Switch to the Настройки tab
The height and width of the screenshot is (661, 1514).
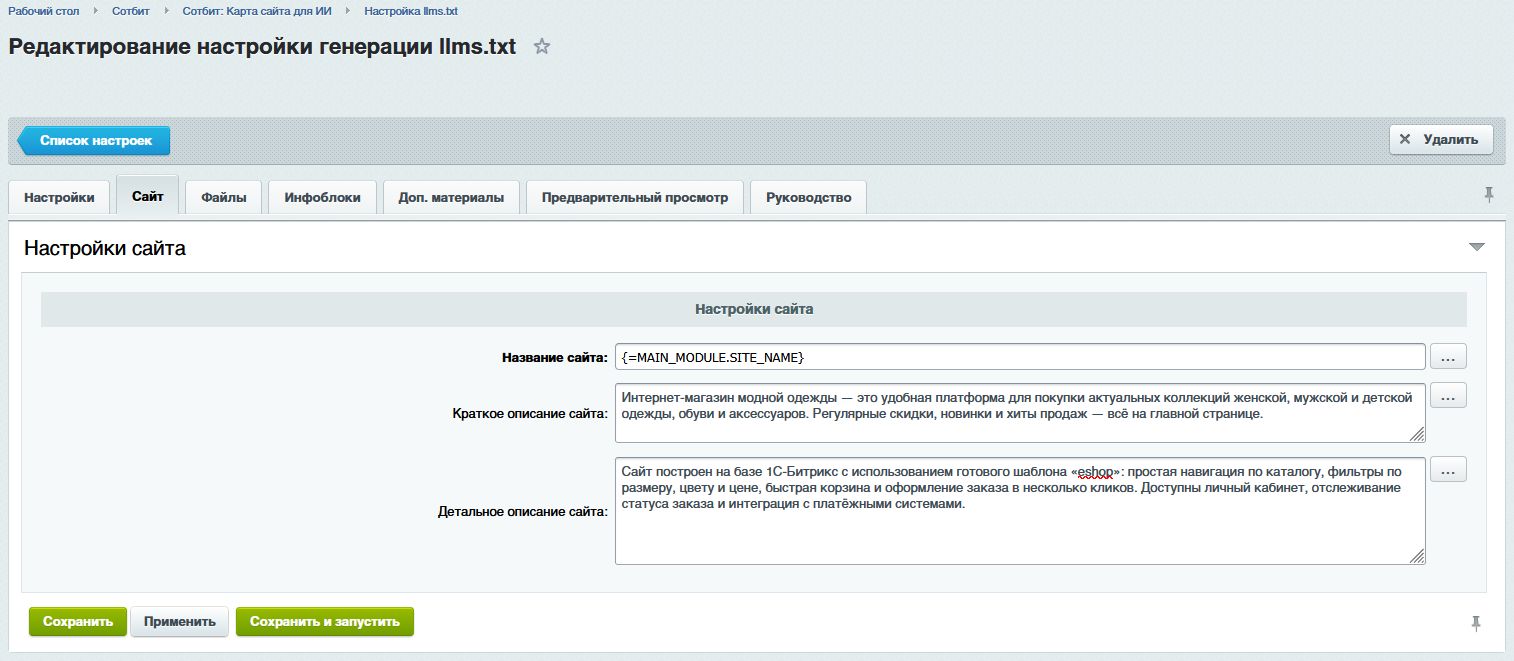58,196
